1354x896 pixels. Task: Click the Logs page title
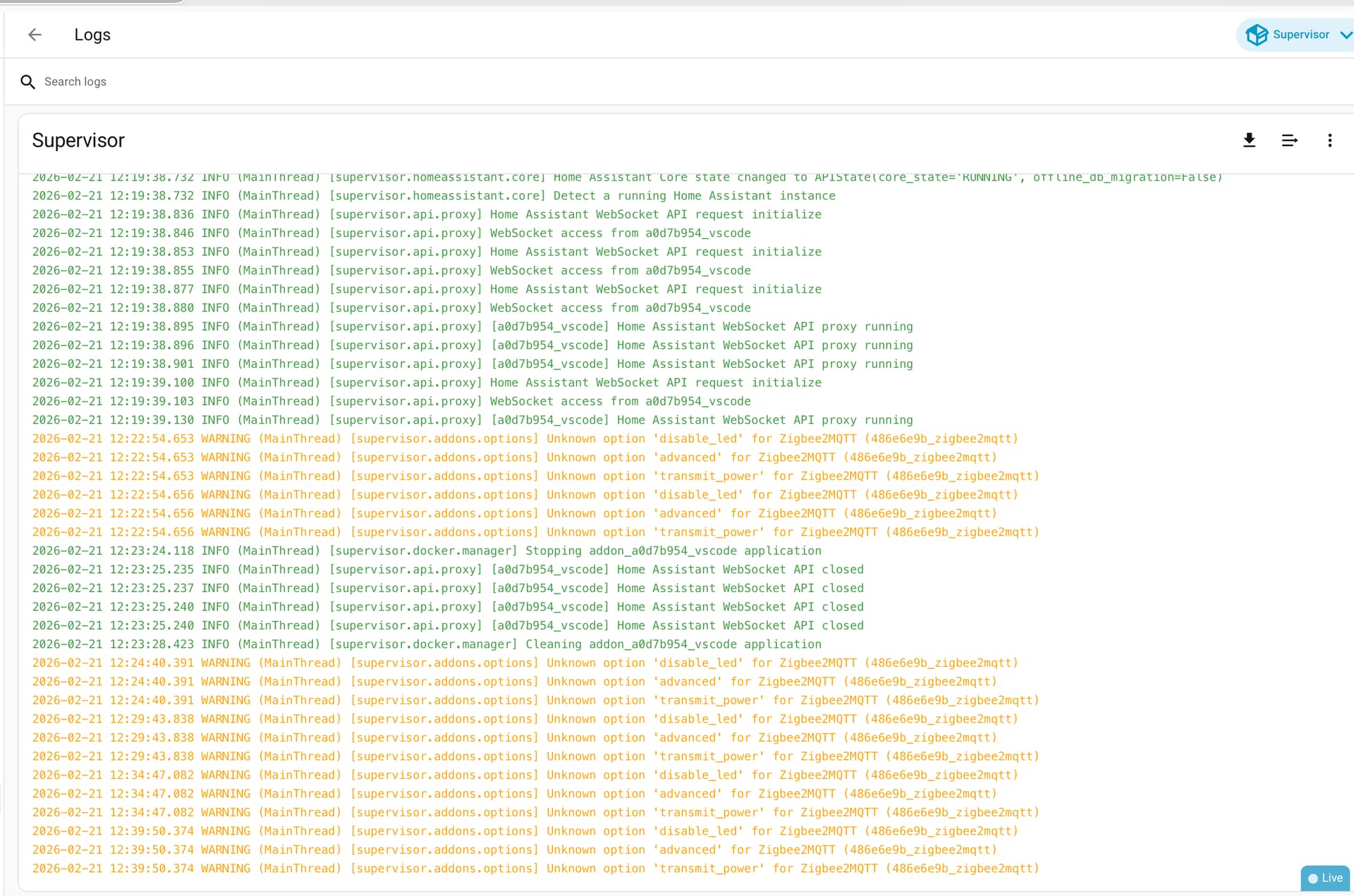[92, 35]
